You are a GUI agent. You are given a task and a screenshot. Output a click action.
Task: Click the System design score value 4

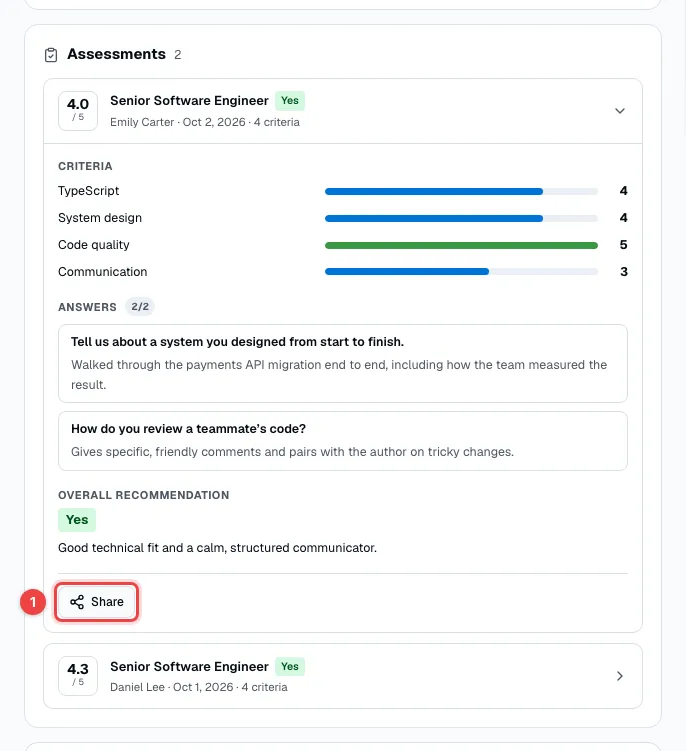pyautogui.click(x=623, y=218)
